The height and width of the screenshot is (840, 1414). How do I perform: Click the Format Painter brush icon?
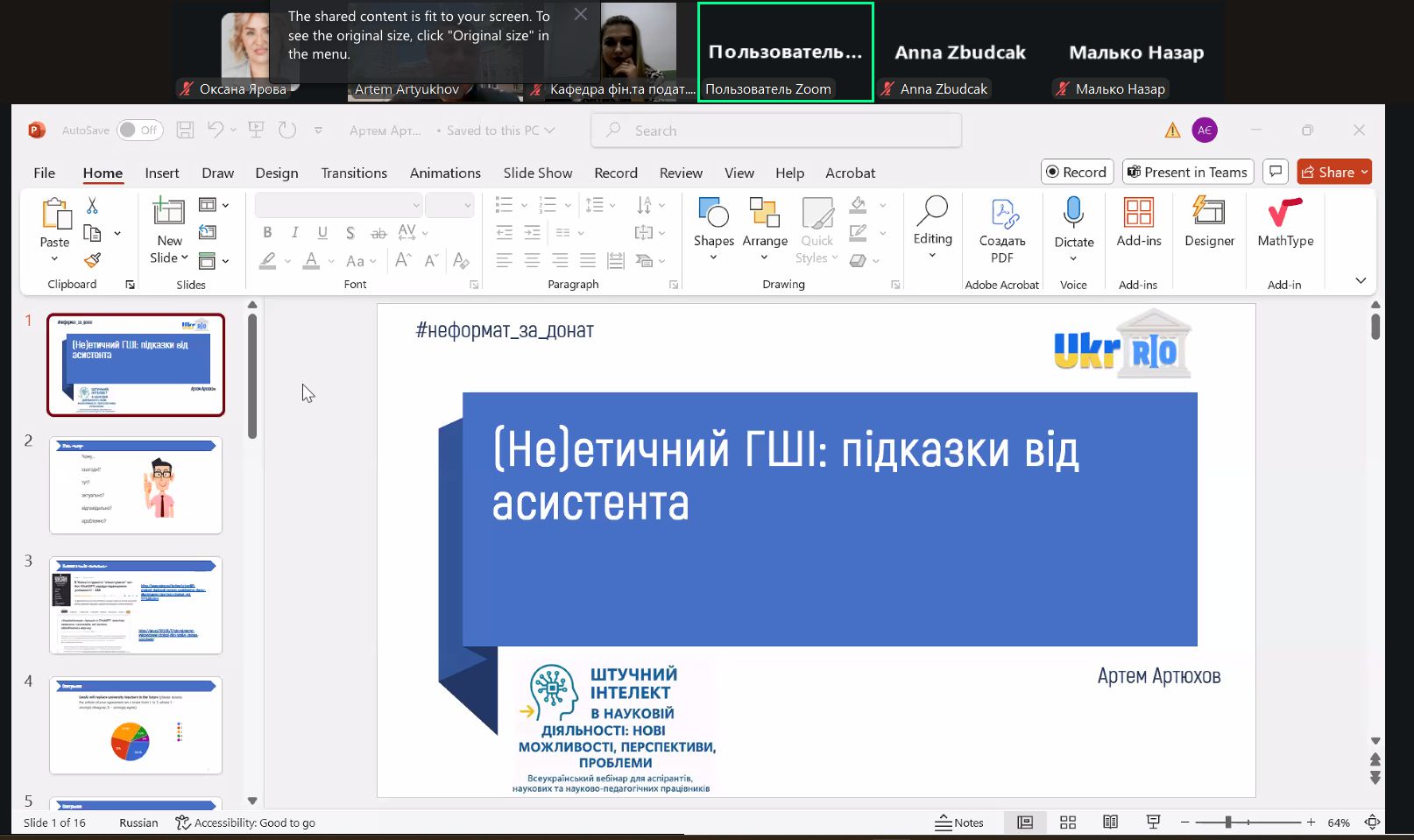[x=93, y=260]
